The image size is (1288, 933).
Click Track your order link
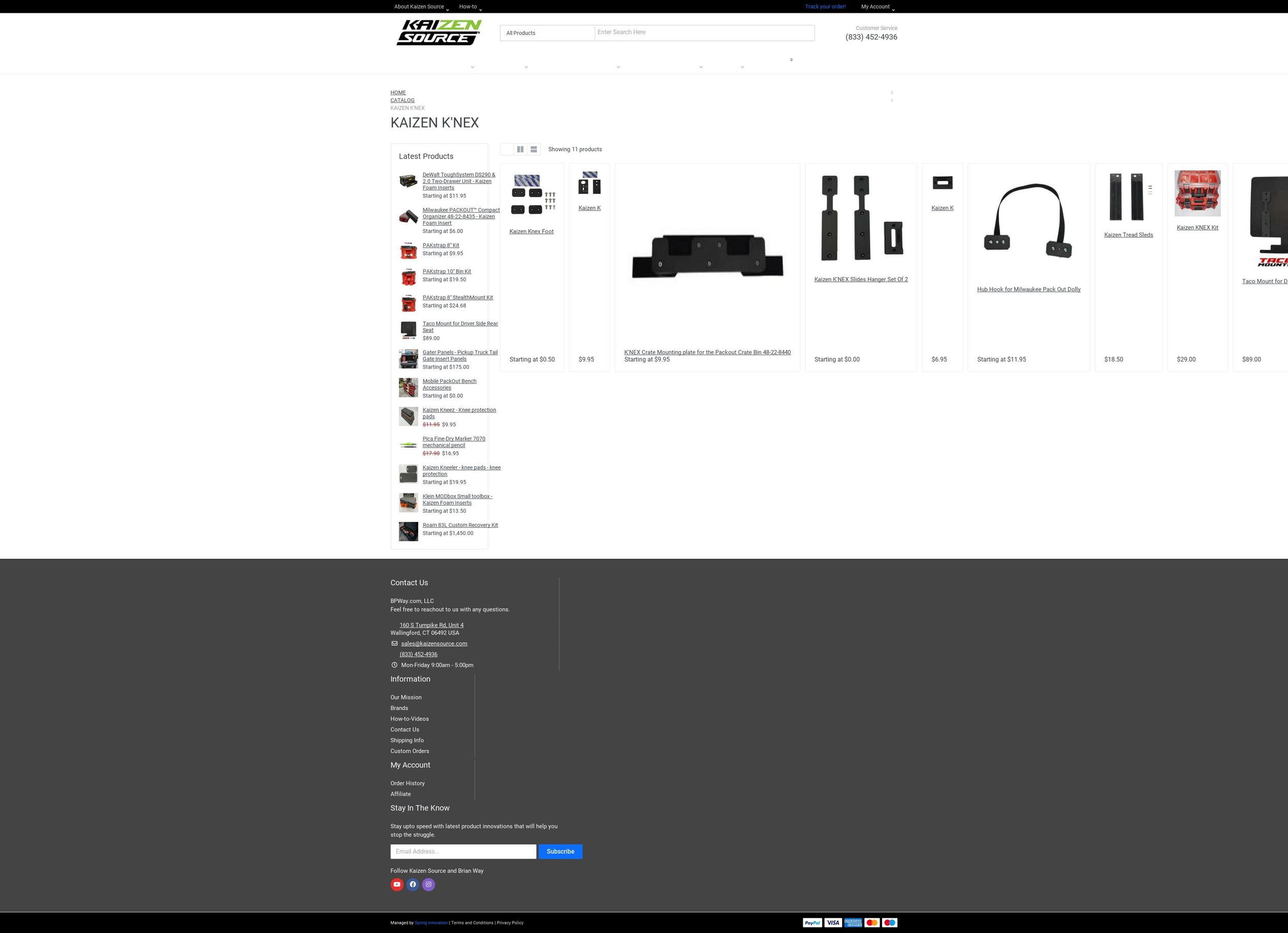coord(825,7)
